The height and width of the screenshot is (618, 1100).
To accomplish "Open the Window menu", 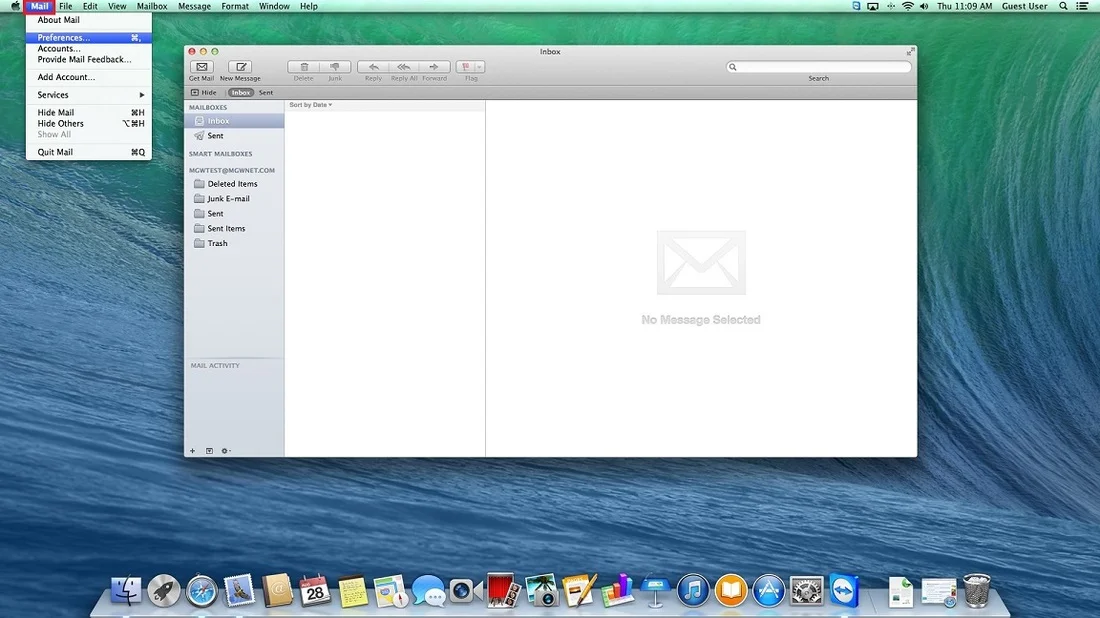I will point(274,6).
